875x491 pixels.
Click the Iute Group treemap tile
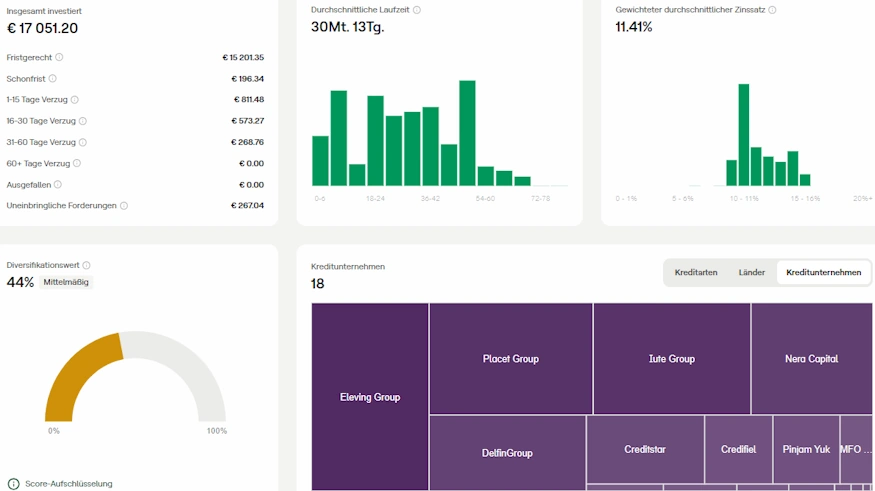(671, 358)
